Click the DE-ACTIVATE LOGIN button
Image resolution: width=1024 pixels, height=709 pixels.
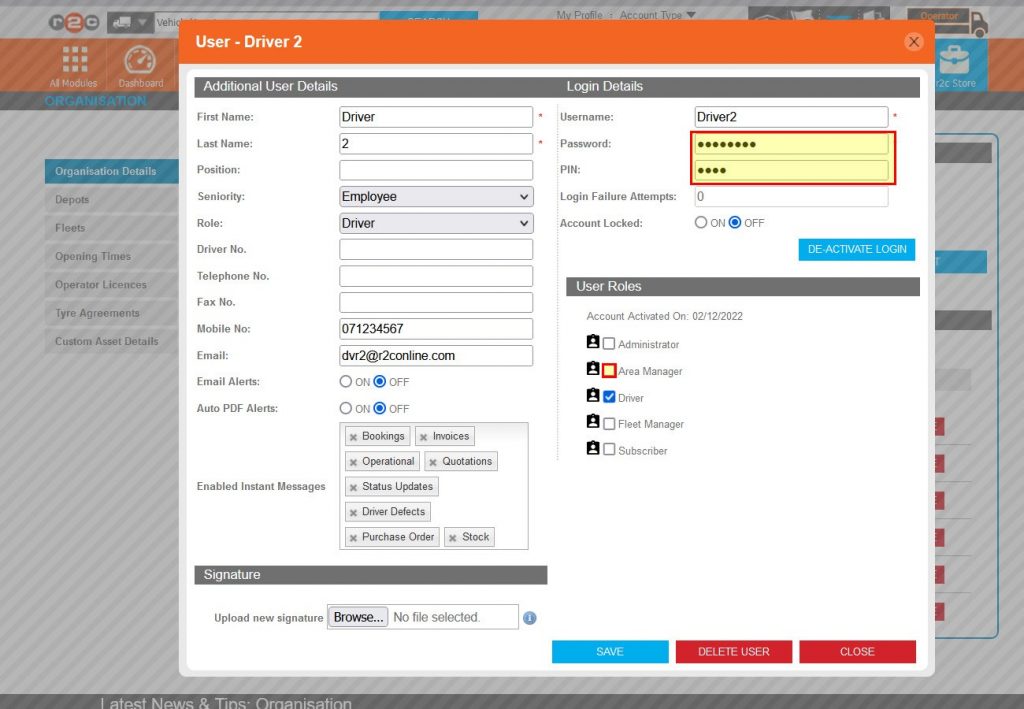[x=856, y=249]
